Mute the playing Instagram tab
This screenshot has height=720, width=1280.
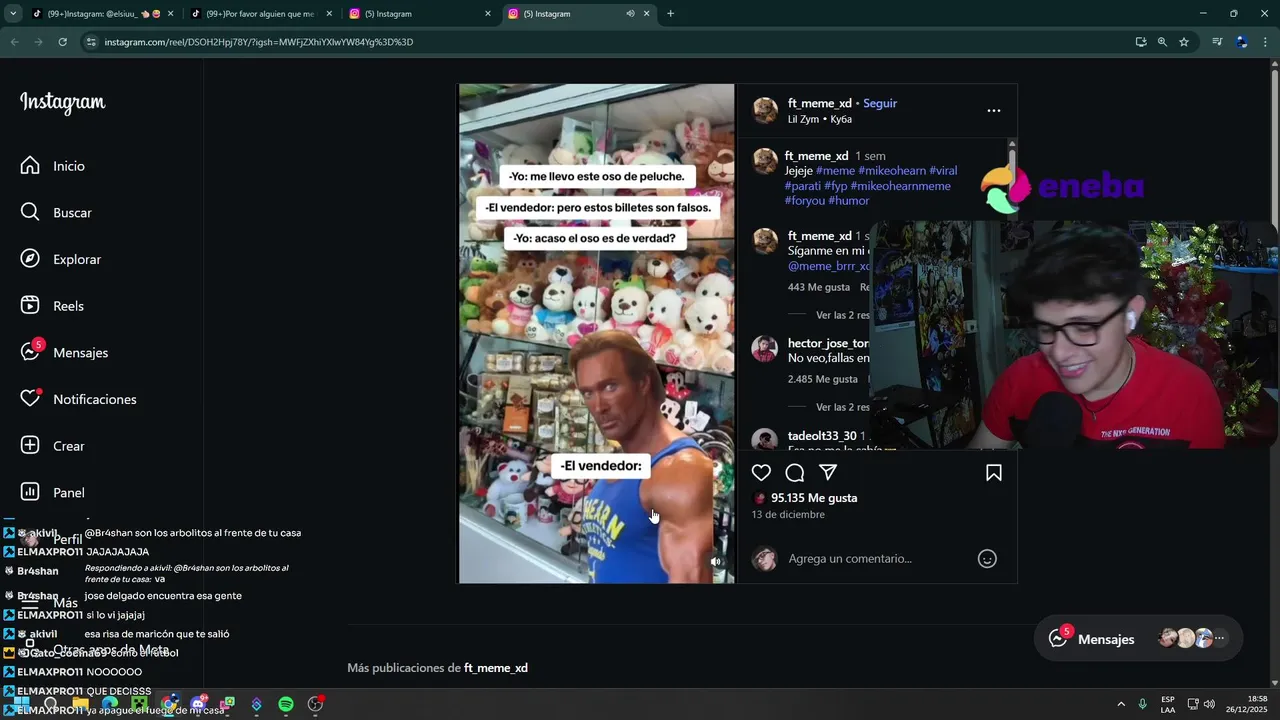coord(630,14)
